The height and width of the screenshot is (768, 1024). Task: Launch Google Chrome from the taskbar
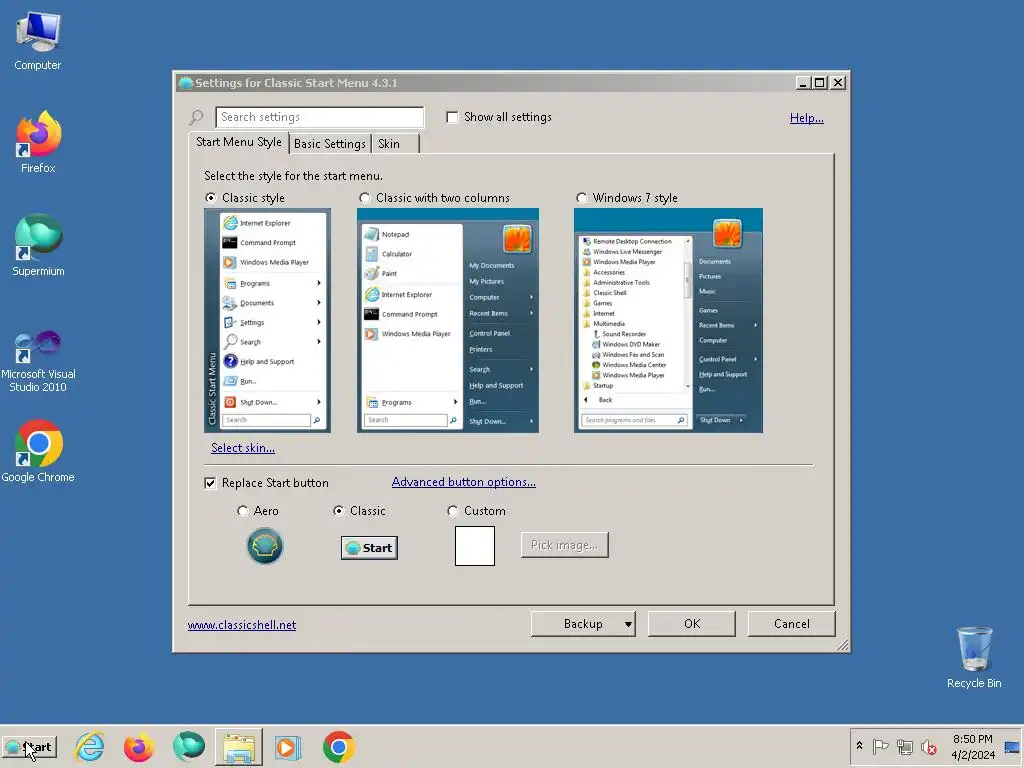coord(338,747)
